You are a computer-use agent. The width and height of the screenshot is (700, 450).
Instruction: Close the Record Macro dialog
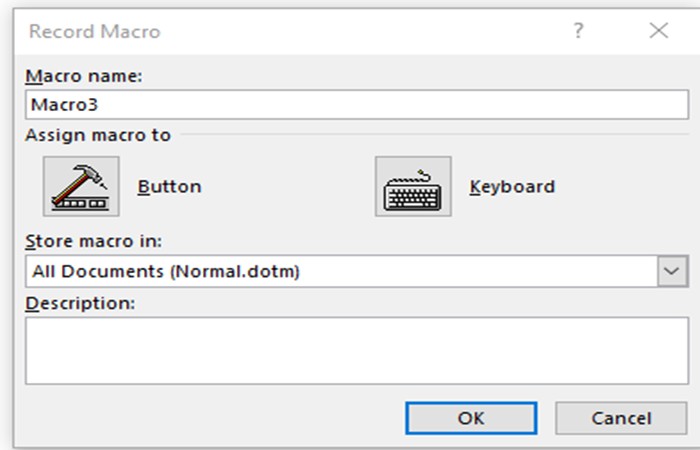pos(658,31)
